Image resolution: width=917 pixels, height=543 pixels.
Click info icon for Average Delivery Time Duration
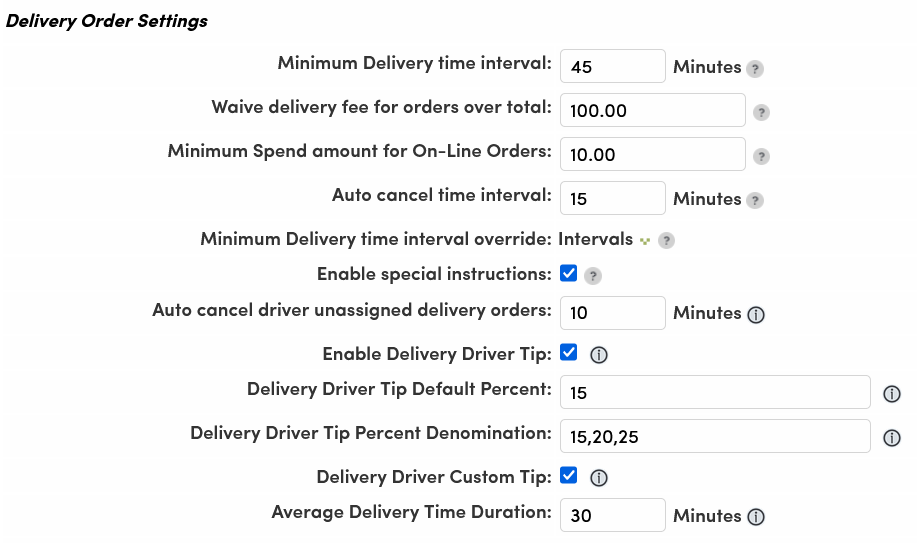[756, 517]
